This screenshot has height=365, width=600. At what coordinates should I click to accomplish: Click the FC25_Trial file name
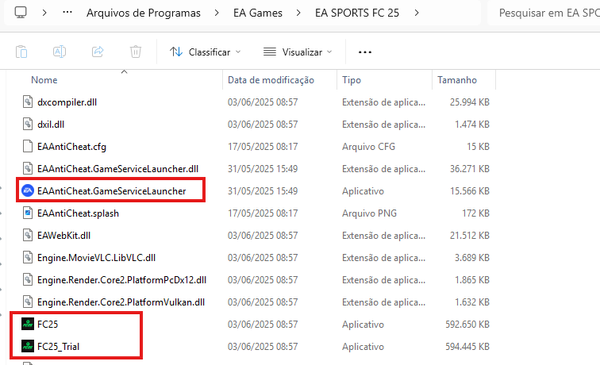[58, 347]
